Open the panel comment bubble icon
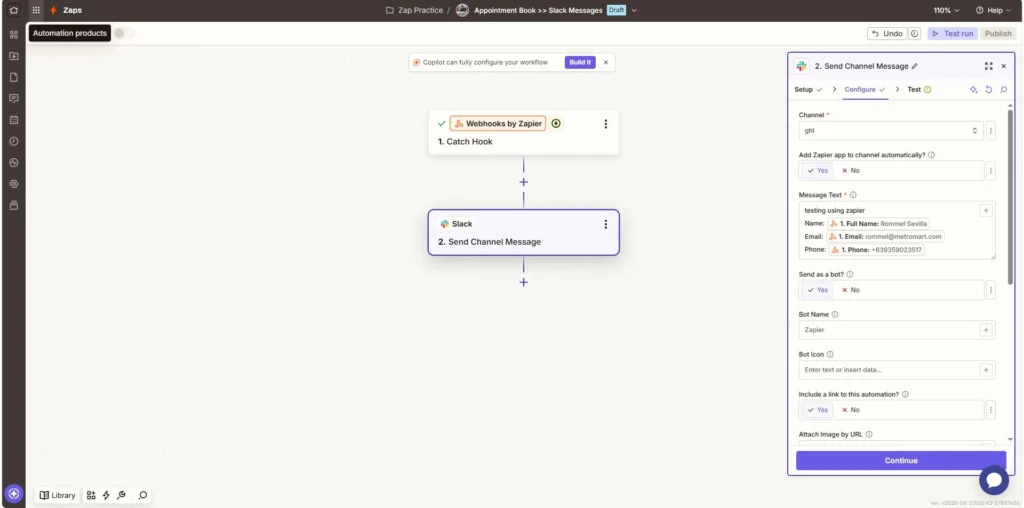 coord(1004,89)
